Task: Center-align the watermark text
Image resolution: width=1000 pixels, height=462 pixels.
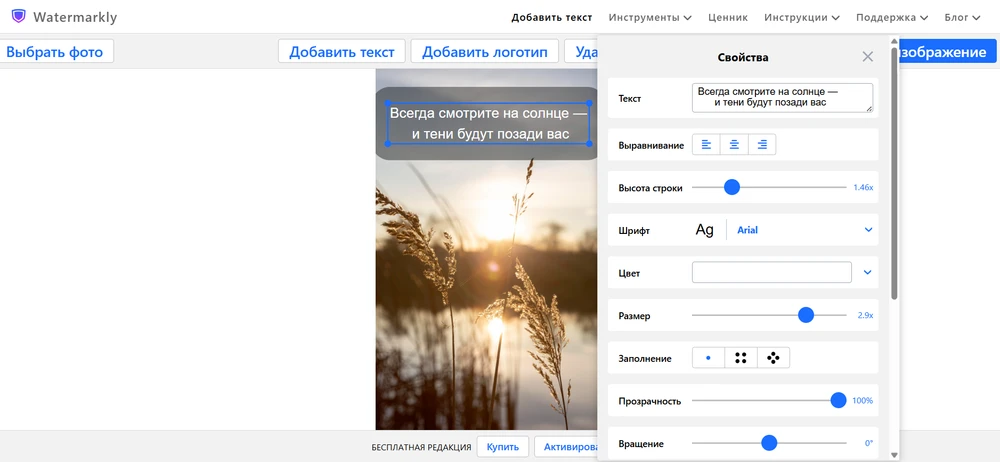Action: click(x=734, y=145)
